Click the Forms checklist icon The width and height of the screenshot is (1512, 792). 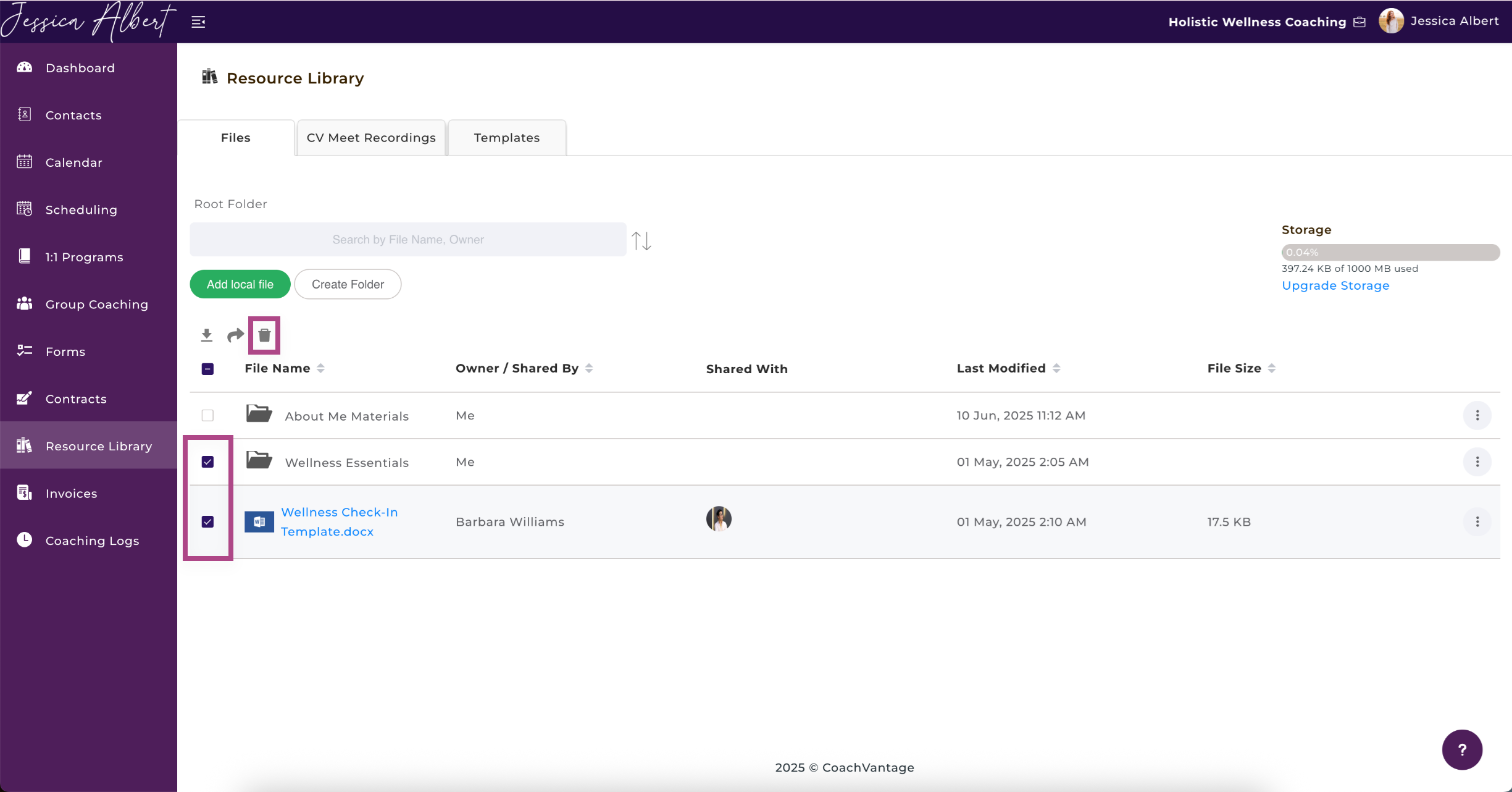click(x=25, y=351)
